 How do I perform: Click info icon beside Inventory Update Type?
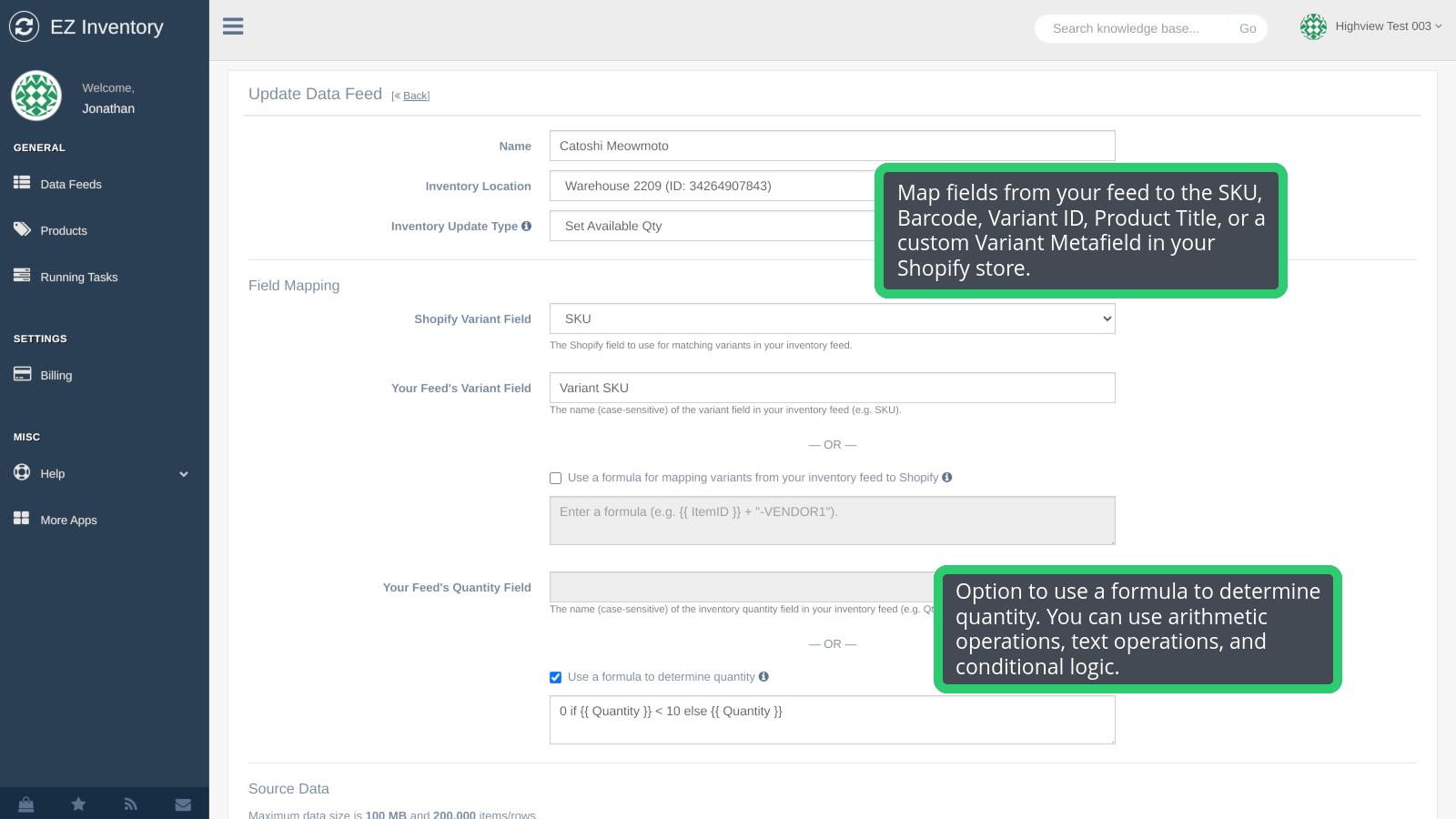tap(526, 226)
